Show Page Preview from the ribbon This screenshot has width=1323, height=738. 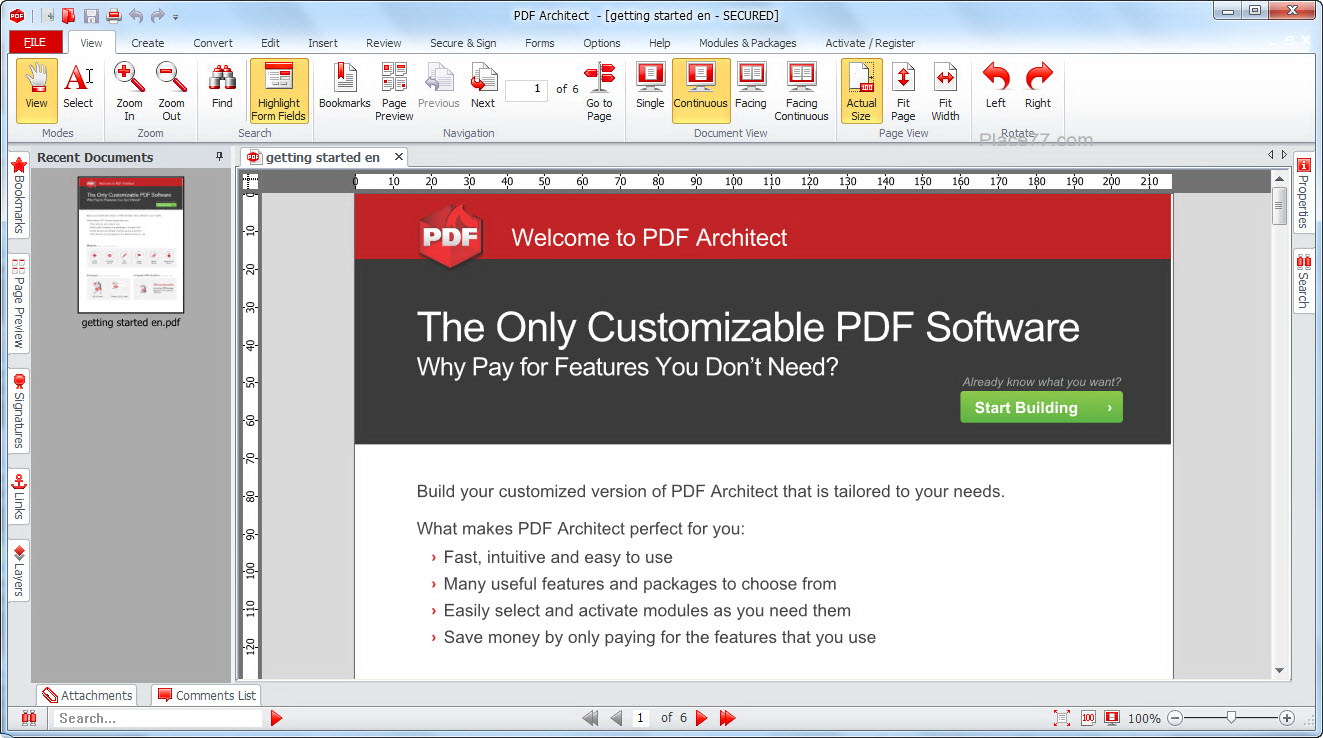394,90
